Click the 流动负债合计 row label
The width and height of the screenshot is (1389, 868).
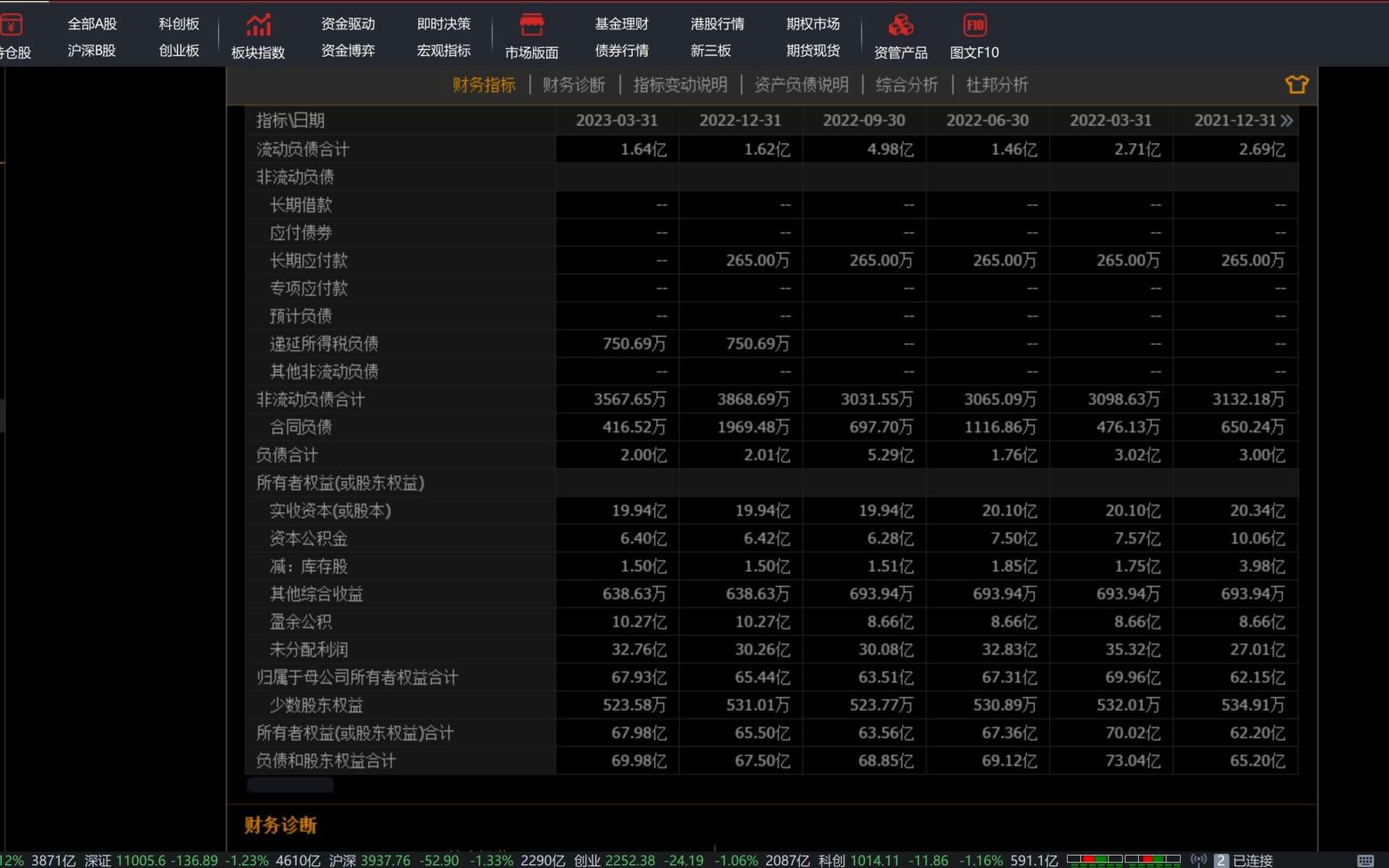(303, 149)
